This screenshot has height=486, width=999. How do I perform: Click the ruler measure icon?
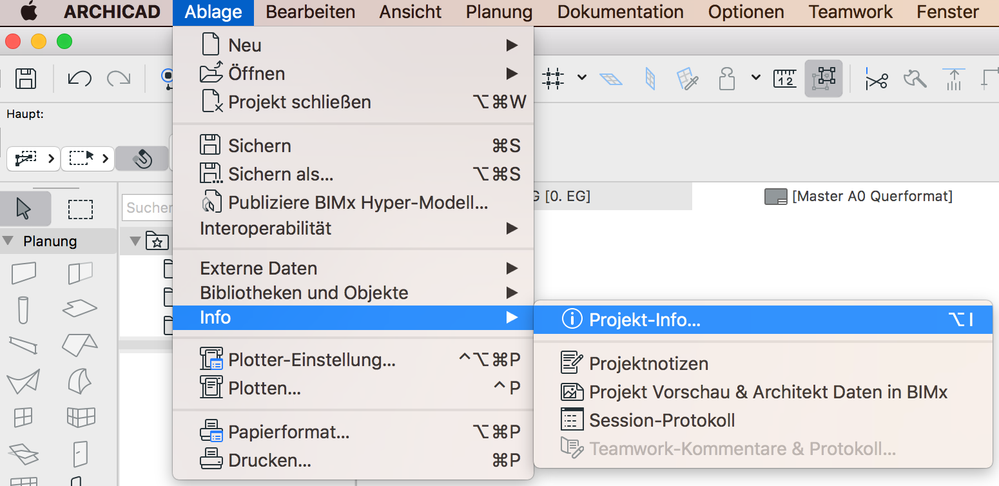(x=785, y=78)
